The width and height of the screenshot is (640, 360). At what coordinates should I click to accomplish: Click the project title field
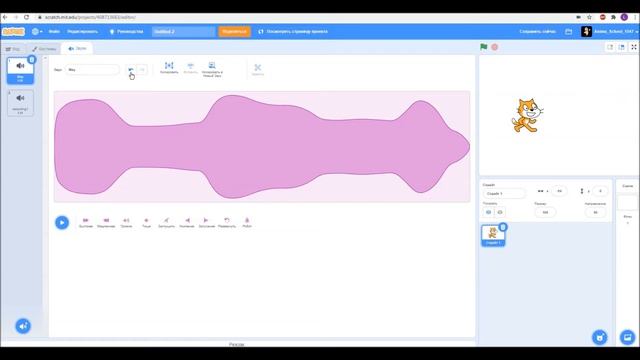pos(184,31)
